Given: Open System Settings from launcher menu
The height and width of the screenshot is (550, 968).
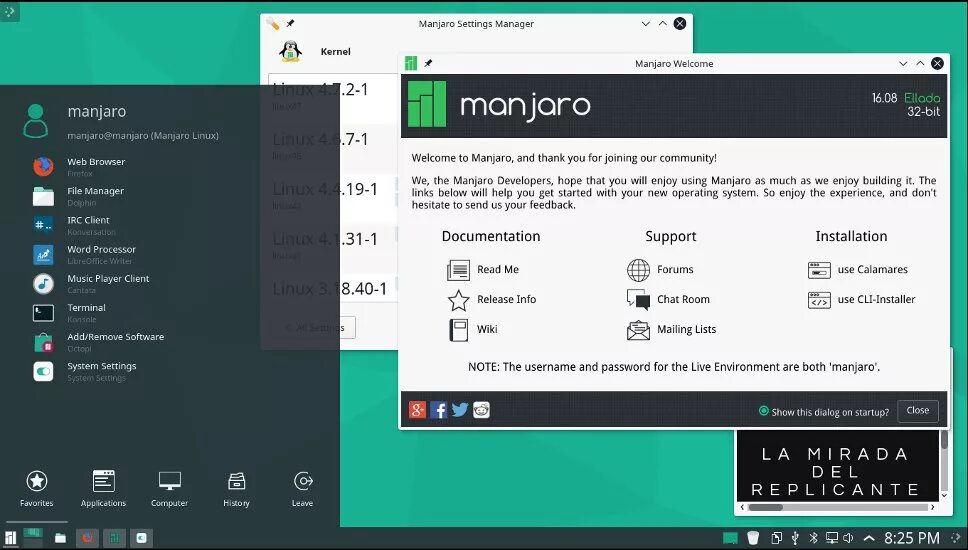Looking at the screenshot, I should pos(84,371).
